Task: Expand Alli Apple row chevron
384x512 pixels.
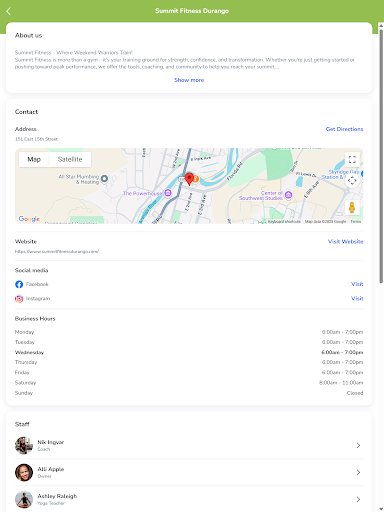Action: pos(358,473)
